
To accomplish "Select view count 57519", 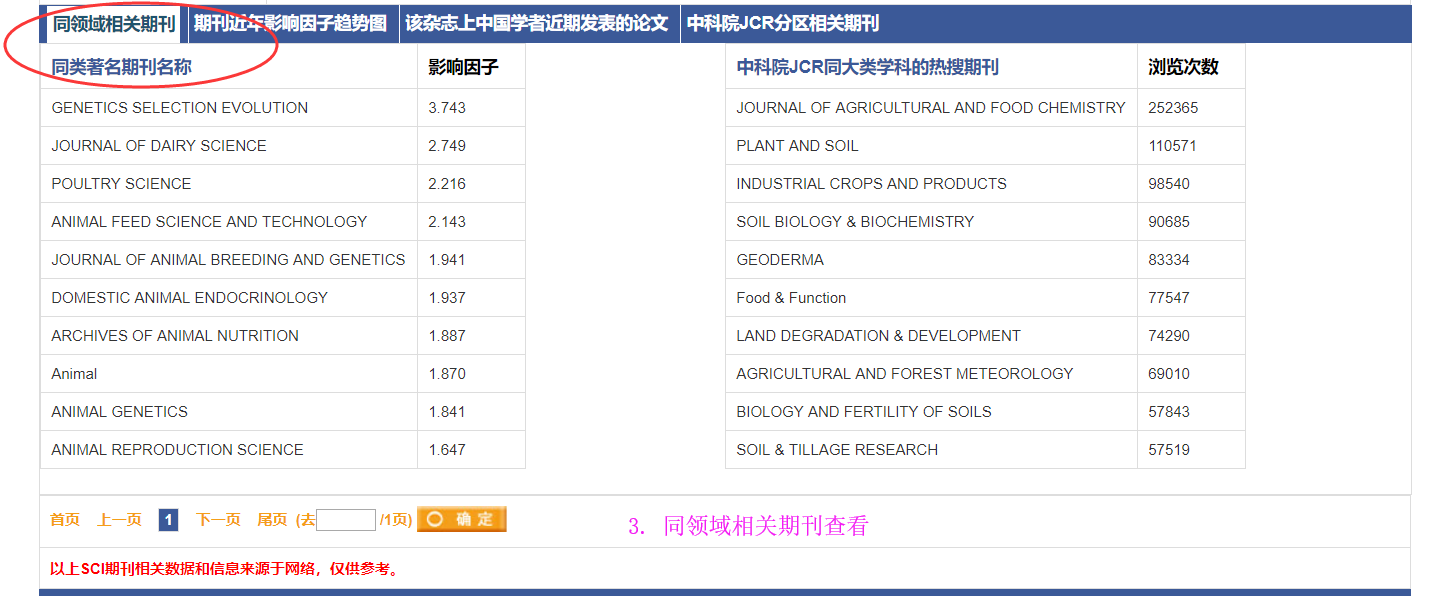I will click(x=1169, y=450).
